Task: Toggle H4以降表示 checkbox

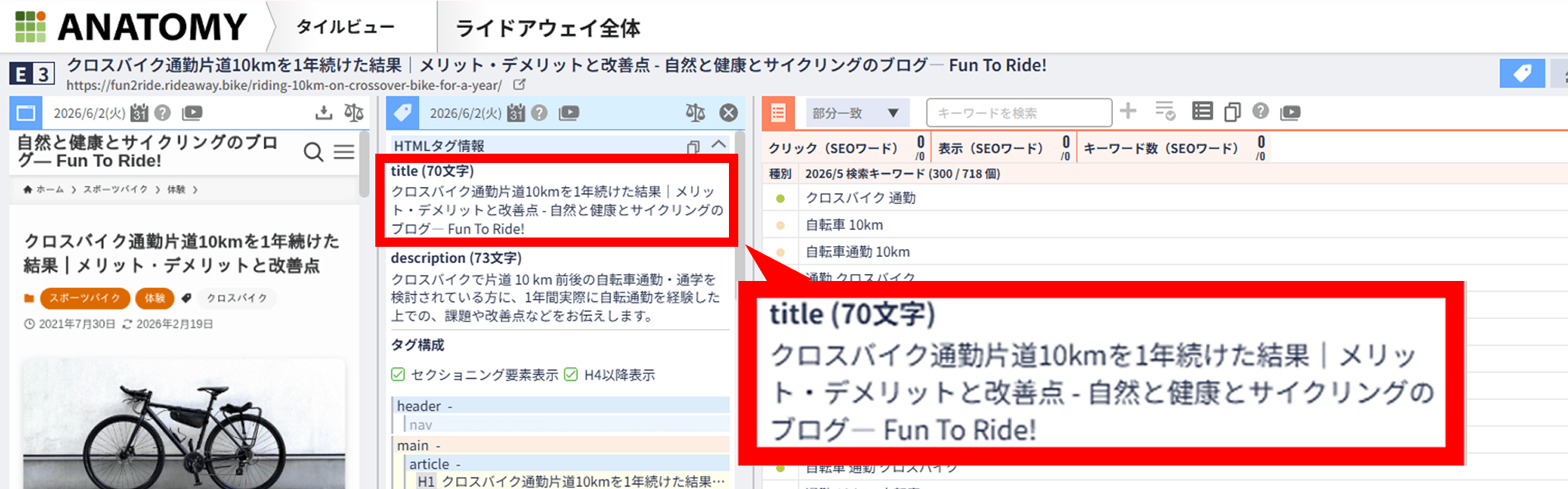Action: pos(571,375)
